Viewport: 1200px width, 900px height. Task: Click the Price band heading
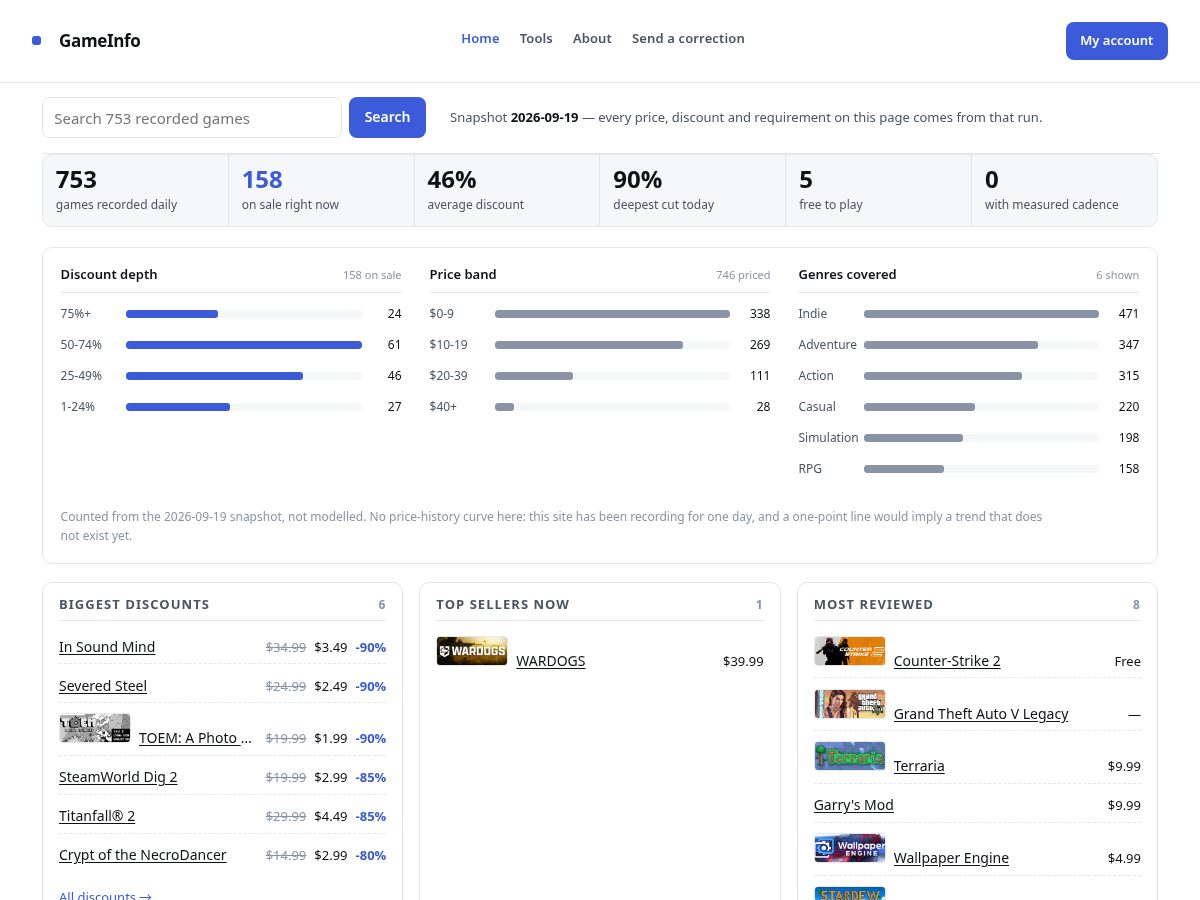pyautogui.click(x=463, y=274)
